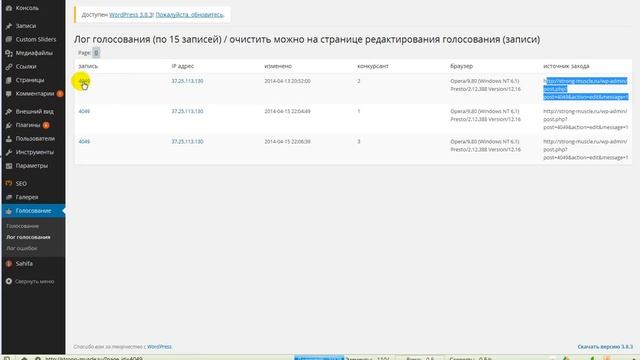The width and height of the screenshot is (640, 360).
Task: Click the Инструменты wrench icon
Action: coord(9,152)
